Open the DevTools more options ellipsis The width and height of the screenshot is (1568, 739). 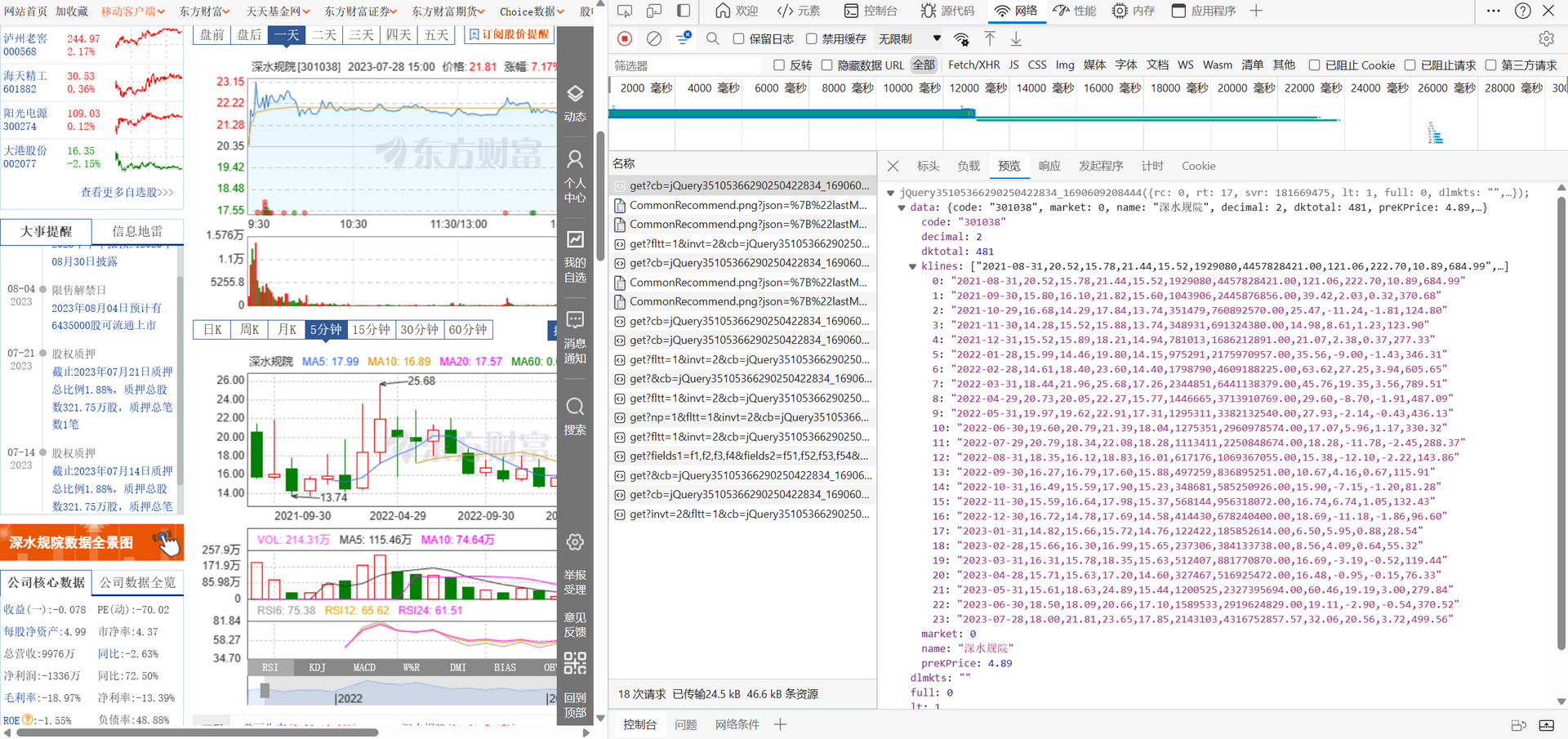pos(1494,11)
